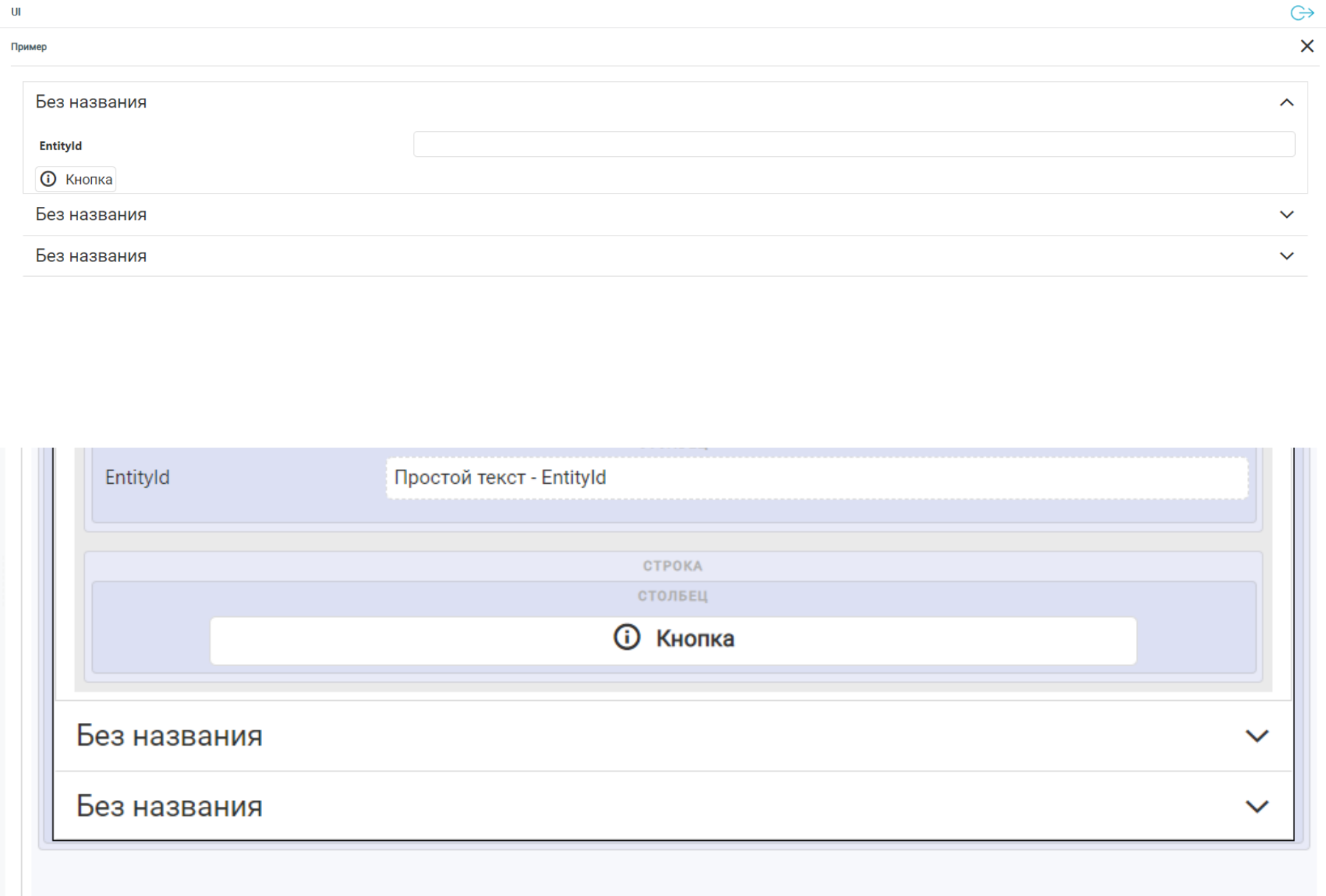Expand the first collapsed Без названия on the canvas
Image resolution: width=1326 pixels, height=896 pixels.
tap(1256, 736)
